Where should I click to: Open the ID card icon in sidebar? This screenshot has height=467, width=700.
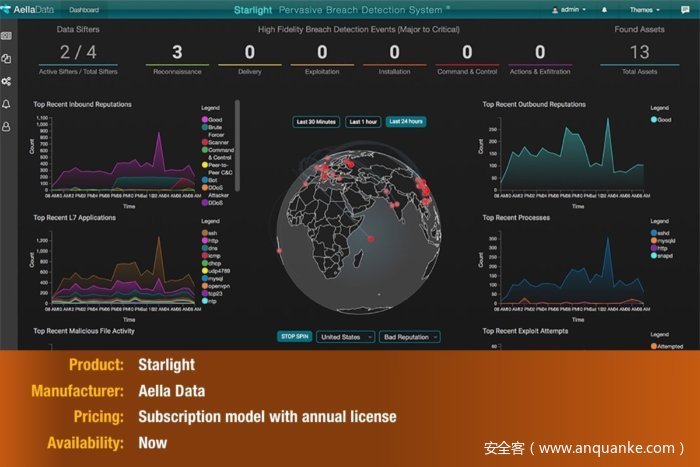point(7,36)
